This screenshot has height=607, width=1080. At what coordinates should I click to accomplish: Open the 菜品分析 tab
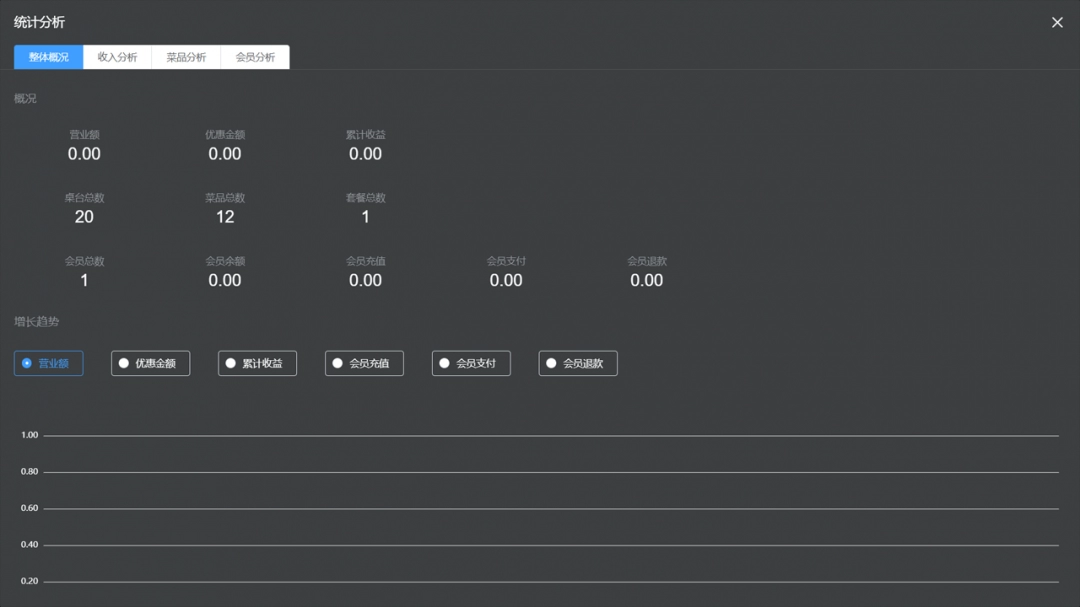click(x=186, y=57)
